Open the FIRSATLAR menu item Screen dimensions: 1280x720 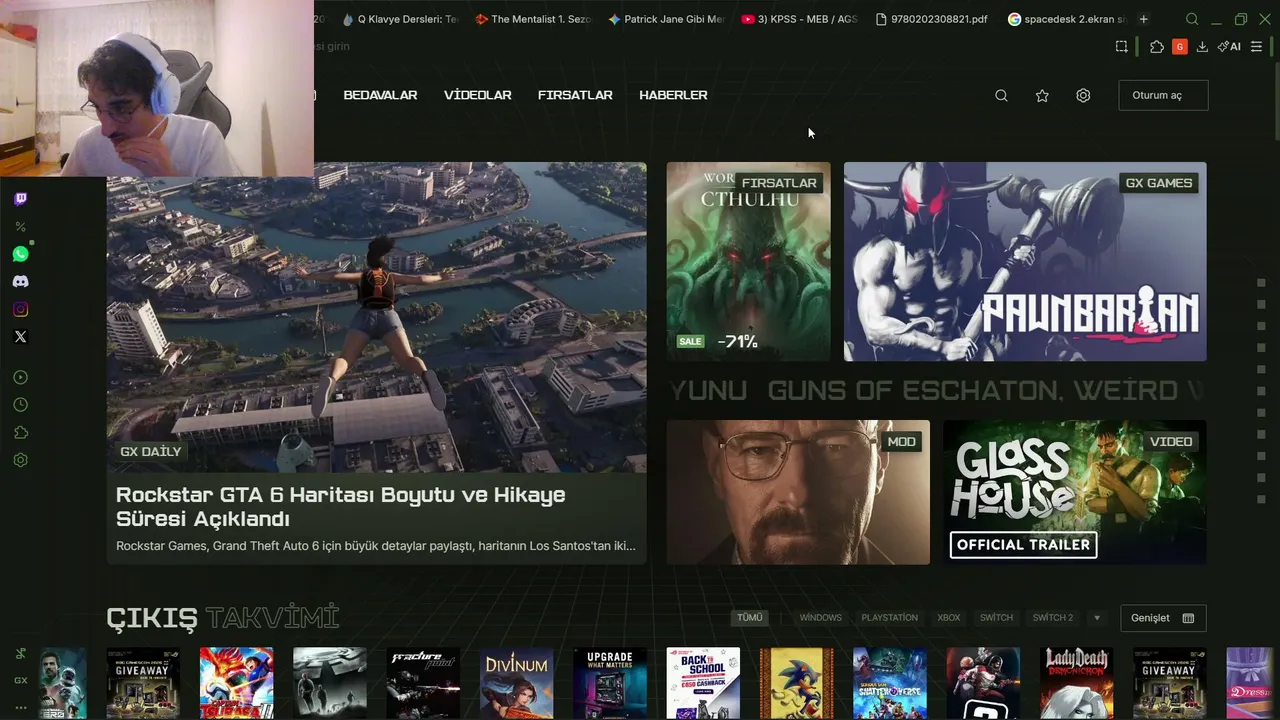(575, 95)
